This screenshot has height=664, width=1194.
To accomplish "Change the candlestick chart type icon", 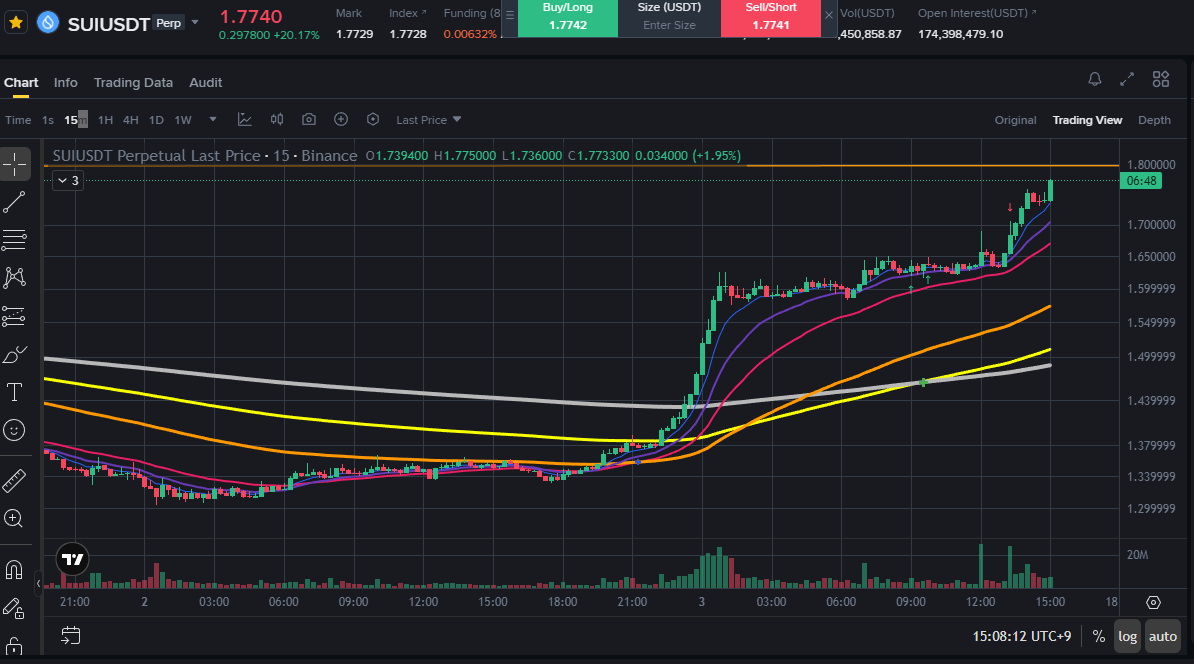I will tap(277, 120).
